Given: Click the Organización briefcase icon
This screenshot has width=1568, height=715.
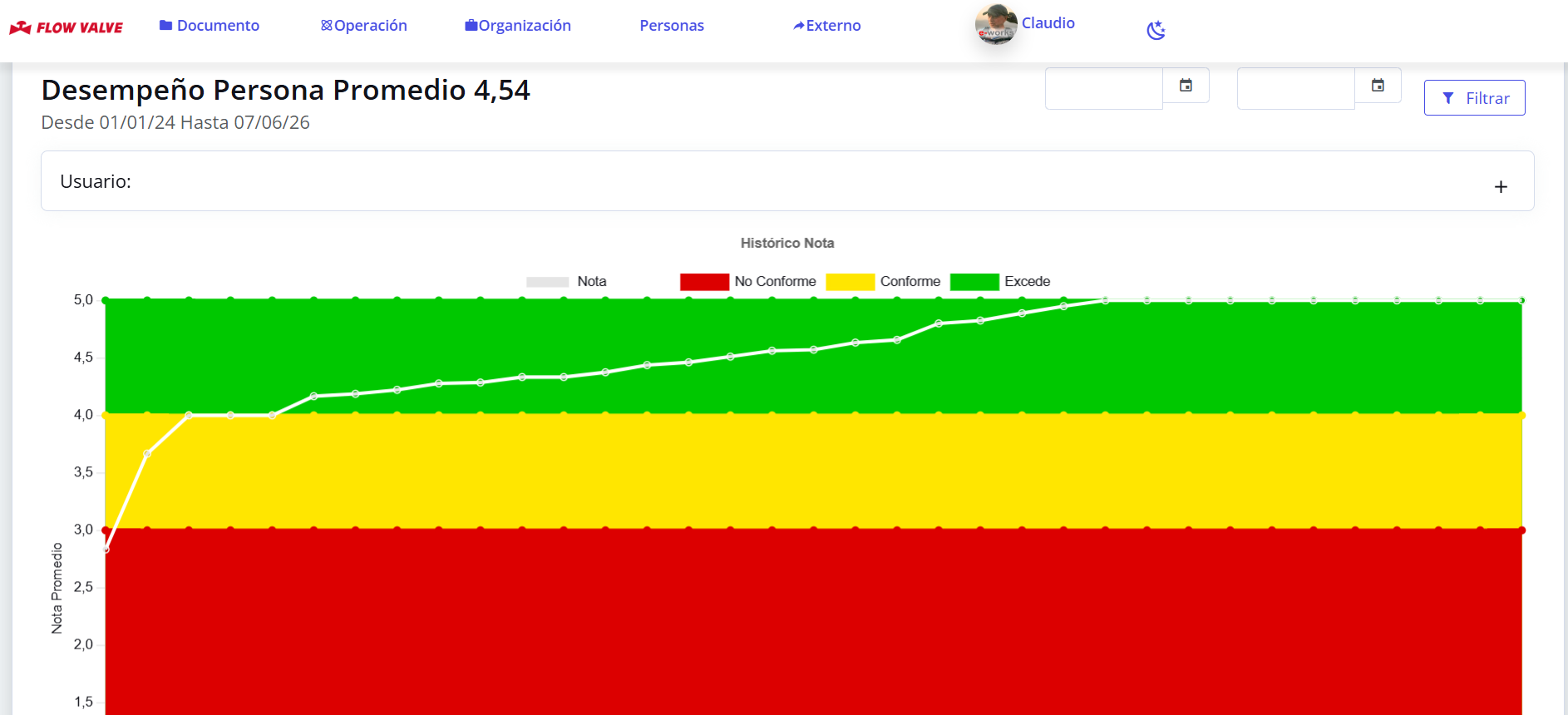Looking at the screenshot, I should pyautogui.click(x=471, y=26).
